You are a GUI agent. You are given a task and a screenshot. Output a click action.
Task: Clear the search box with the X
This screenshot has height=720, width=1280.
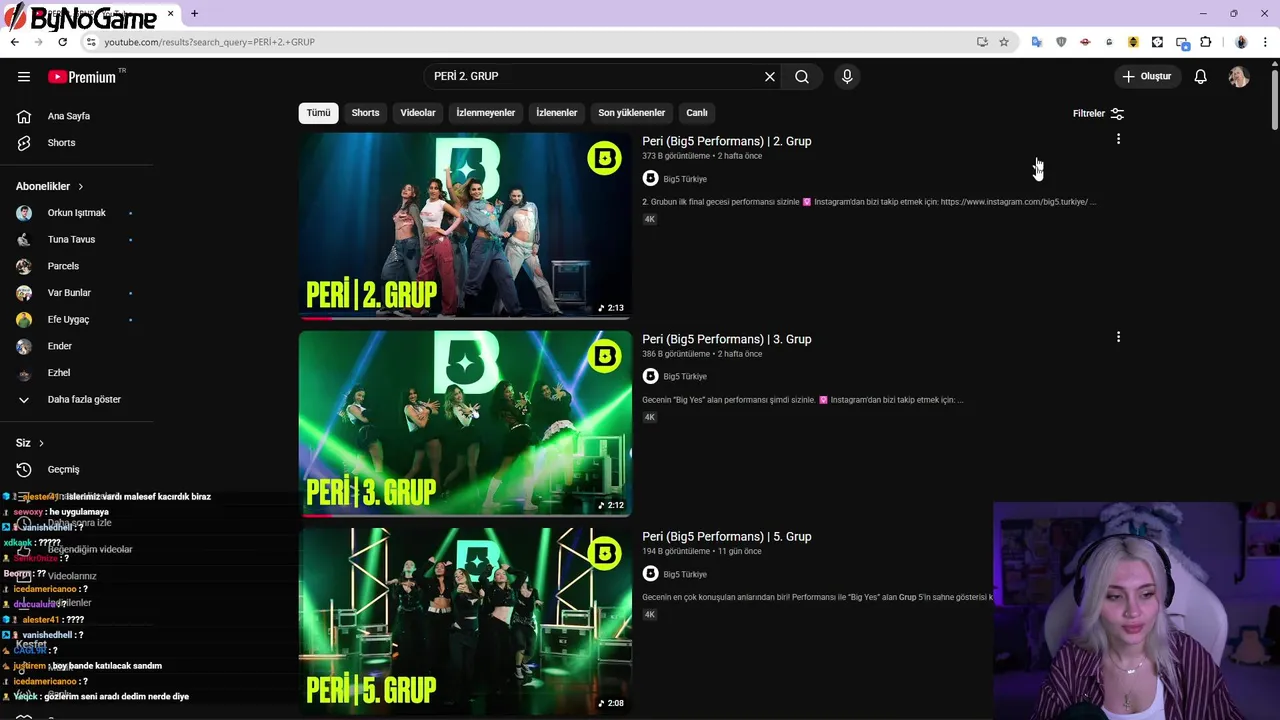click(x=770, y=77)
